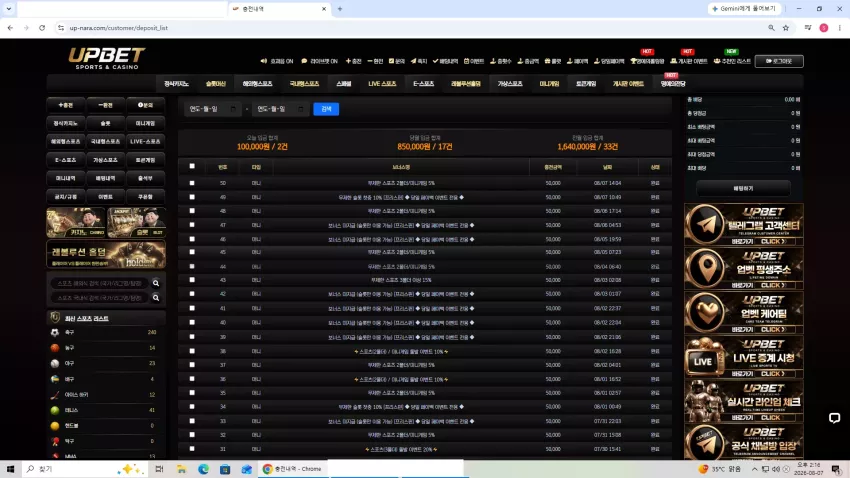Select the volleyball icon (배구)
The width and height of the screenshot is (850, 478).
pos(55,379)
